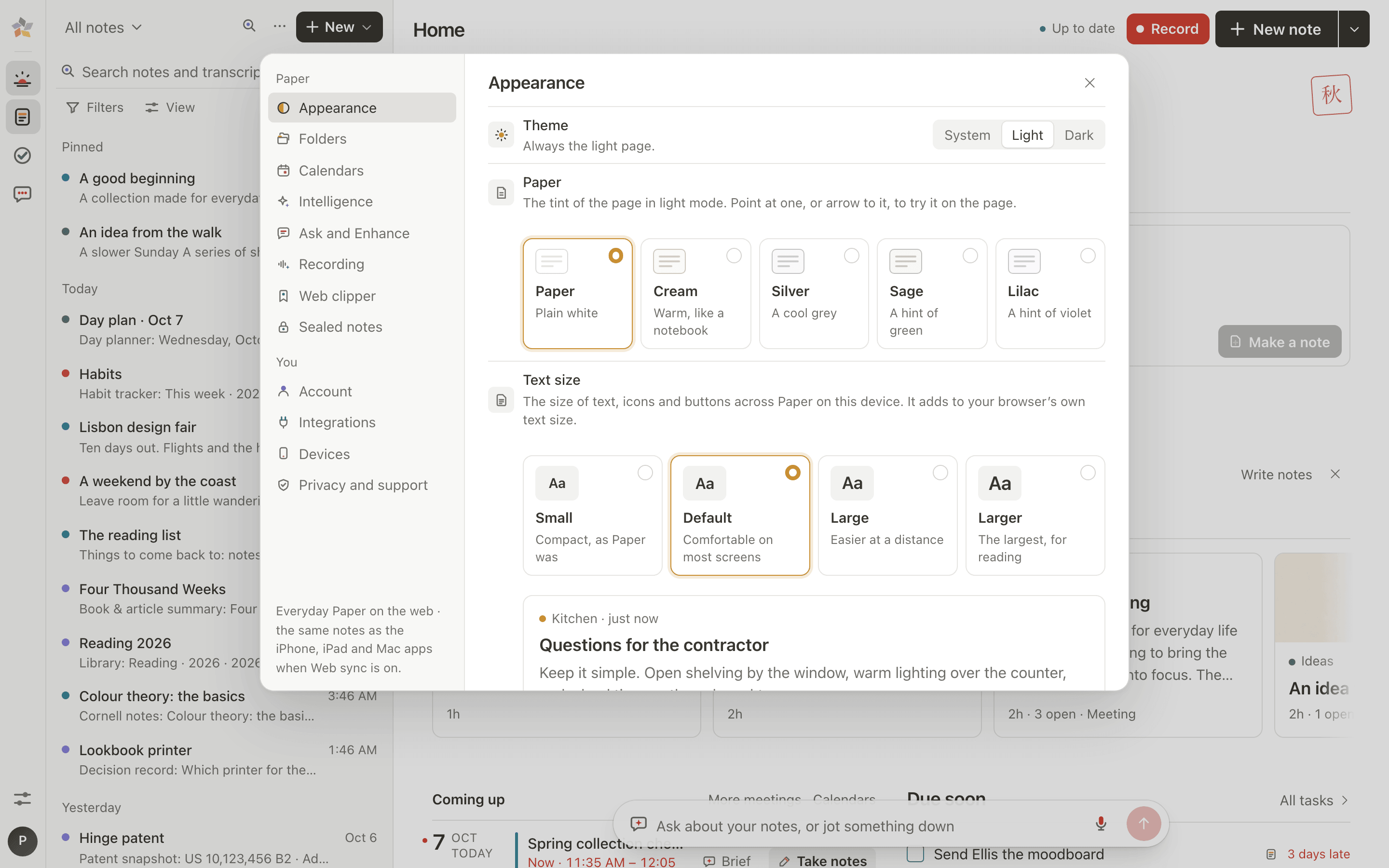Image resolution: width=1389 pixels, height=868 pixels.
Task: Click the Filters funnel button
Action: tap(95, 108)
